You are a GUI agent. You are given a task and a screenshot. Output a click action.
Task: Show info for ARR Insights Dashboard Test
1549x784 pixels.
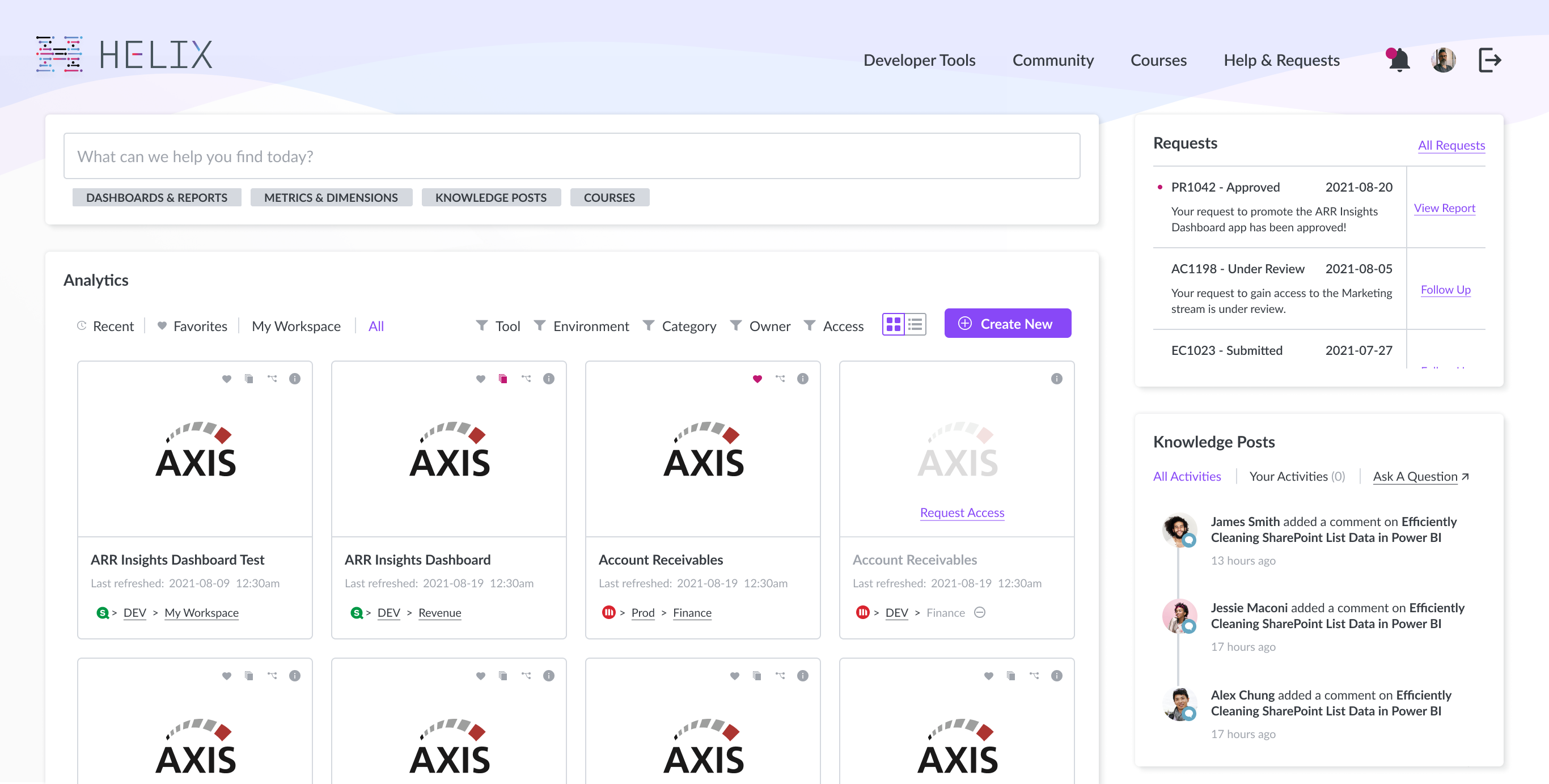[x=295, y=379]
